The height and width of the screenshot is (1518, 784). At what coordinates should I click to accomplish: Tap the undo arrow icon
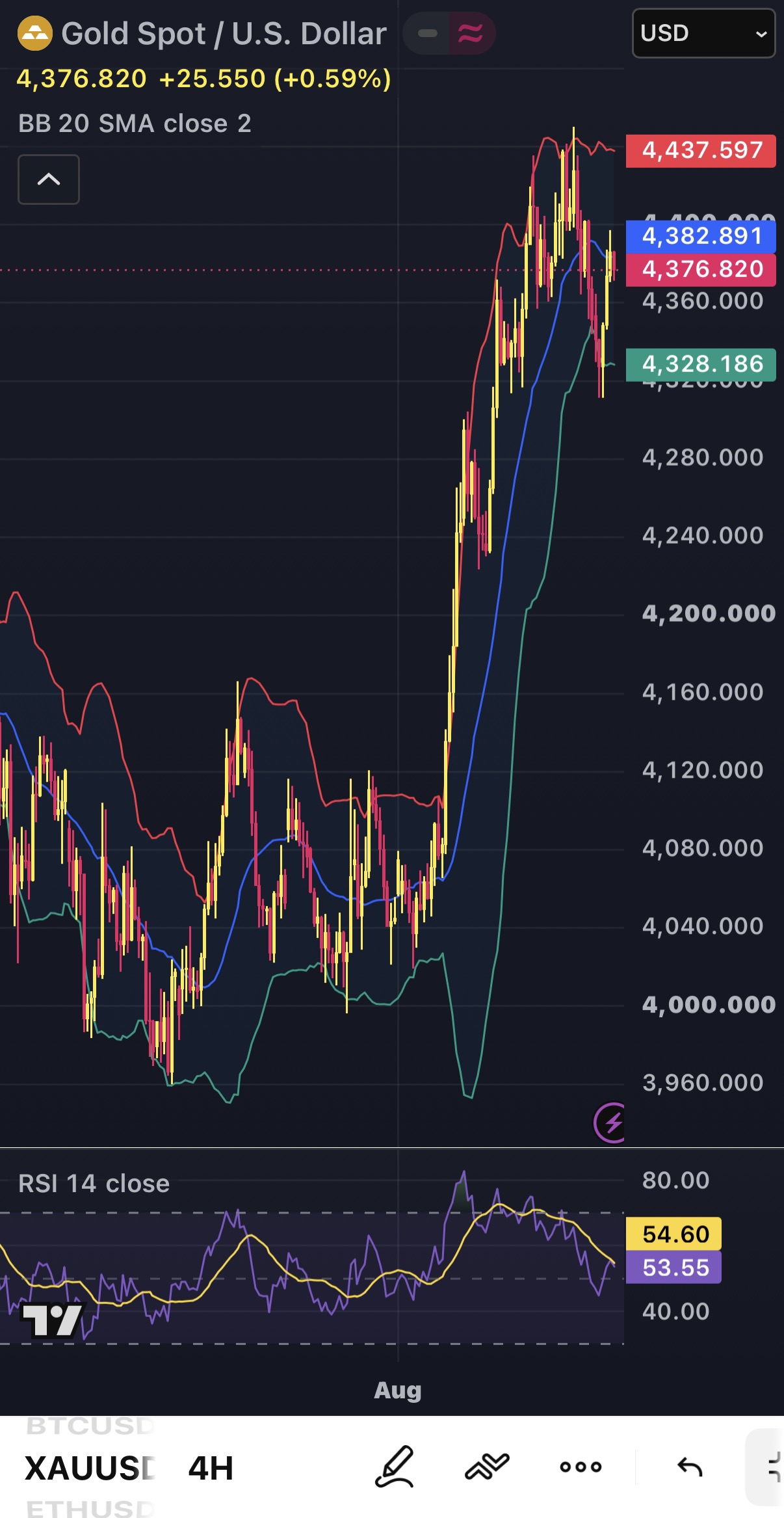(x=690, y=1467)
